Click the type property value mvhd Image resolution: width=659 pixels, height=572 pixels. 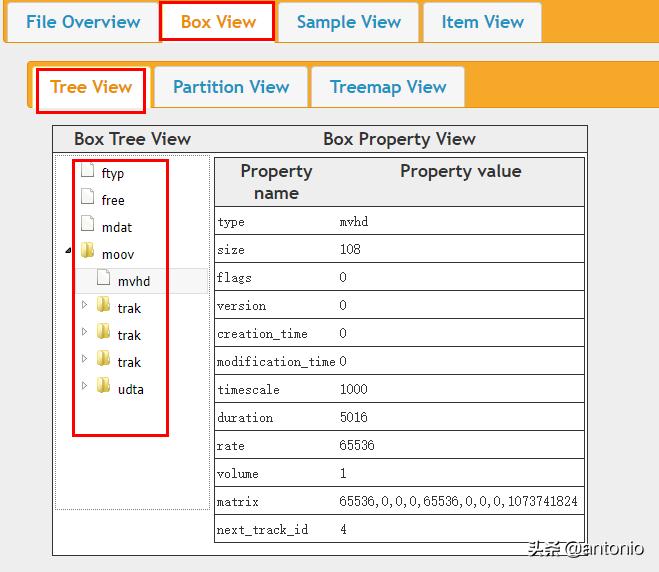353,221
